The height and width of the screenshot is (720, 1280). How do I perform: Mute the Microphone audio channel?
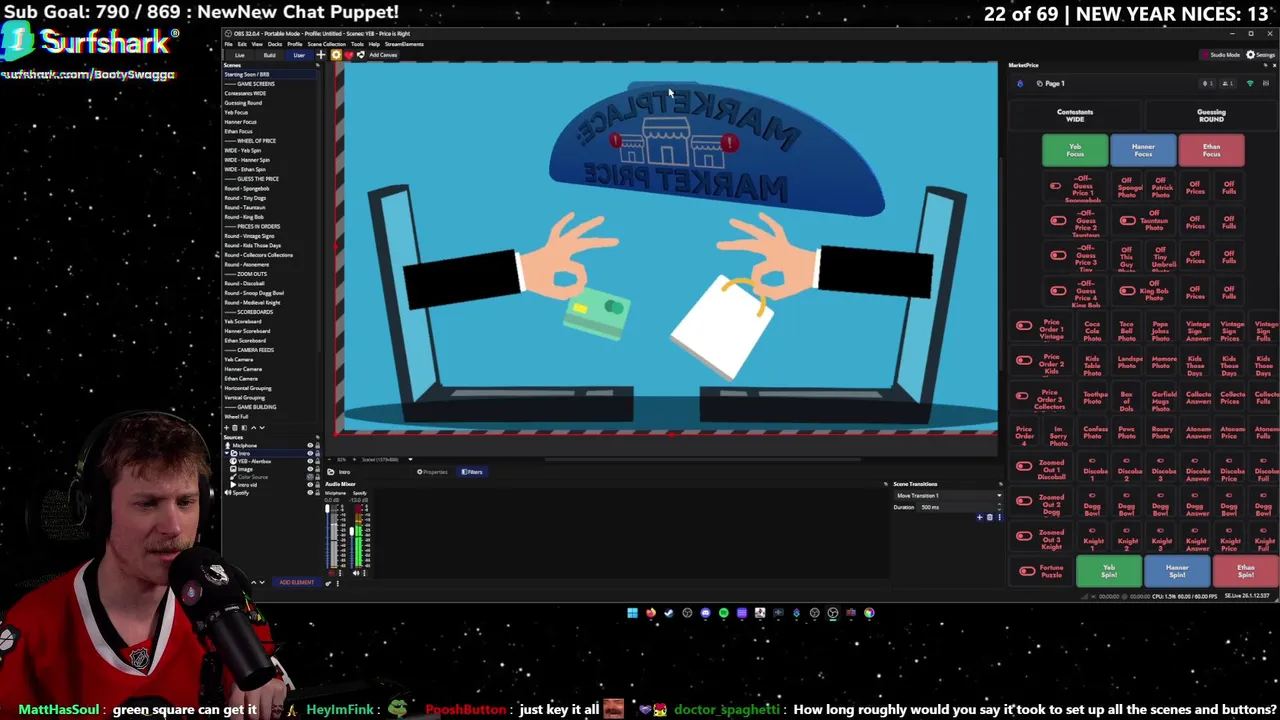click(x=331, y=573)
